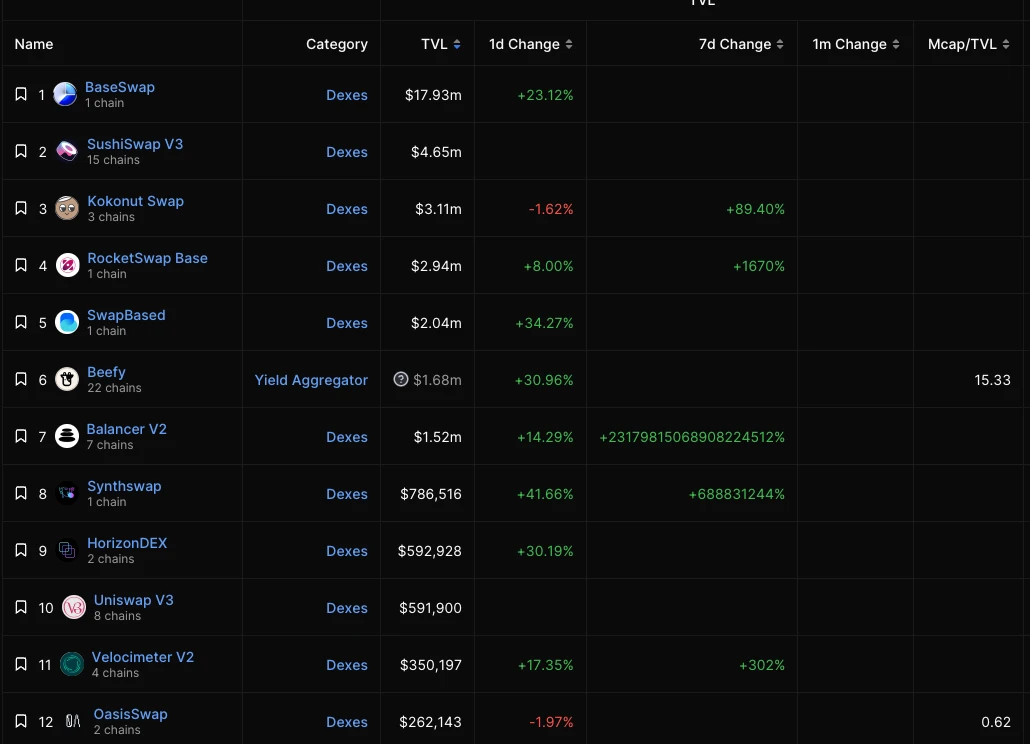
Task: Bookmark the Balancer V2 row
Action: pyautogui.click(x=21, y=437)
